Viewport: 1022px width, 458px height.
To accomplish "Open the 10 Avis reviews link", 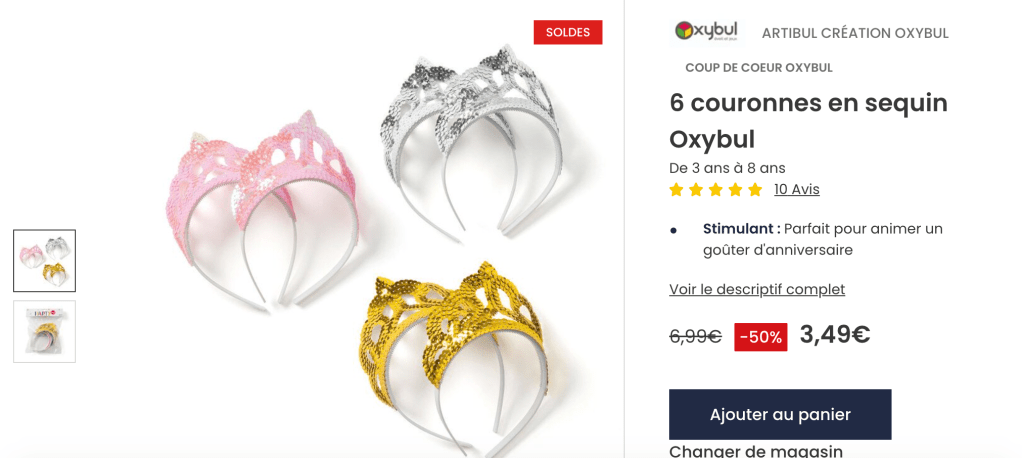I will tap(796, 190).
